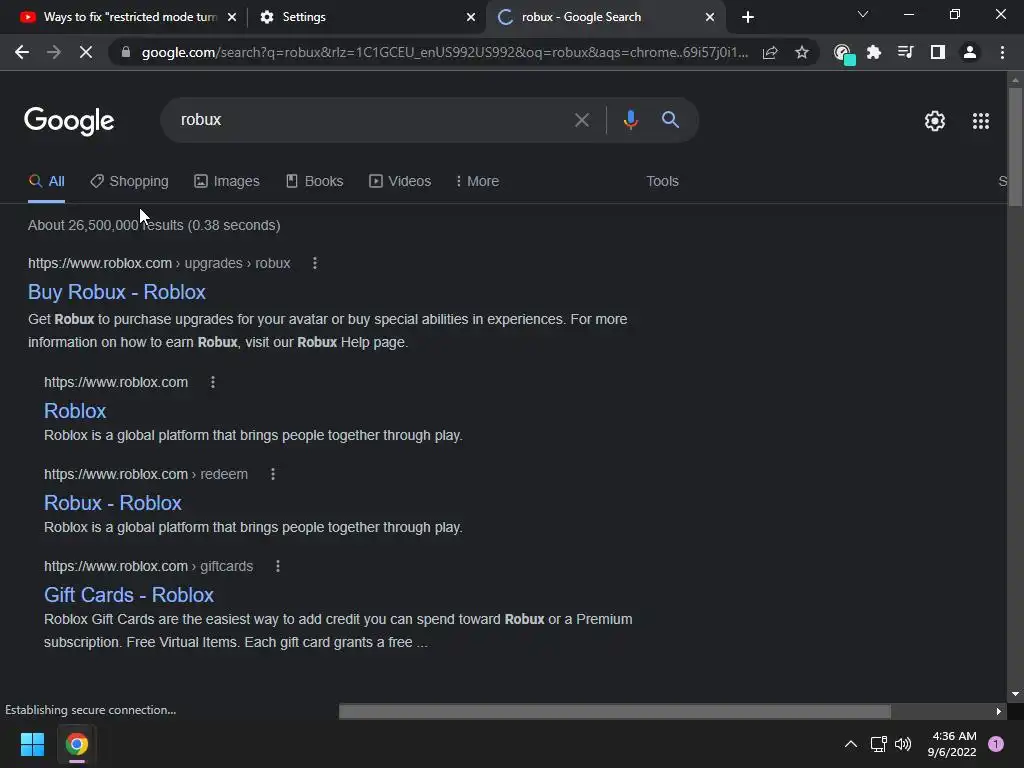This screenshot has width=1024, height=768.
Task: Click Chrome icon on the taskbar
Action: click(x=76, y=744)
